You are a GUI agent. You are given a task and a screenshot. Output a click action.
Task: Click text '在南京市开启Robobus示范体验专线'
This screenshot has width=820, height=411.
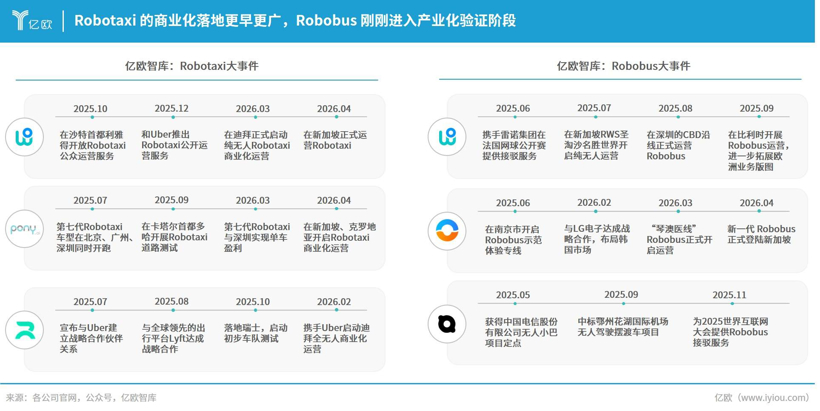[513, 240]
